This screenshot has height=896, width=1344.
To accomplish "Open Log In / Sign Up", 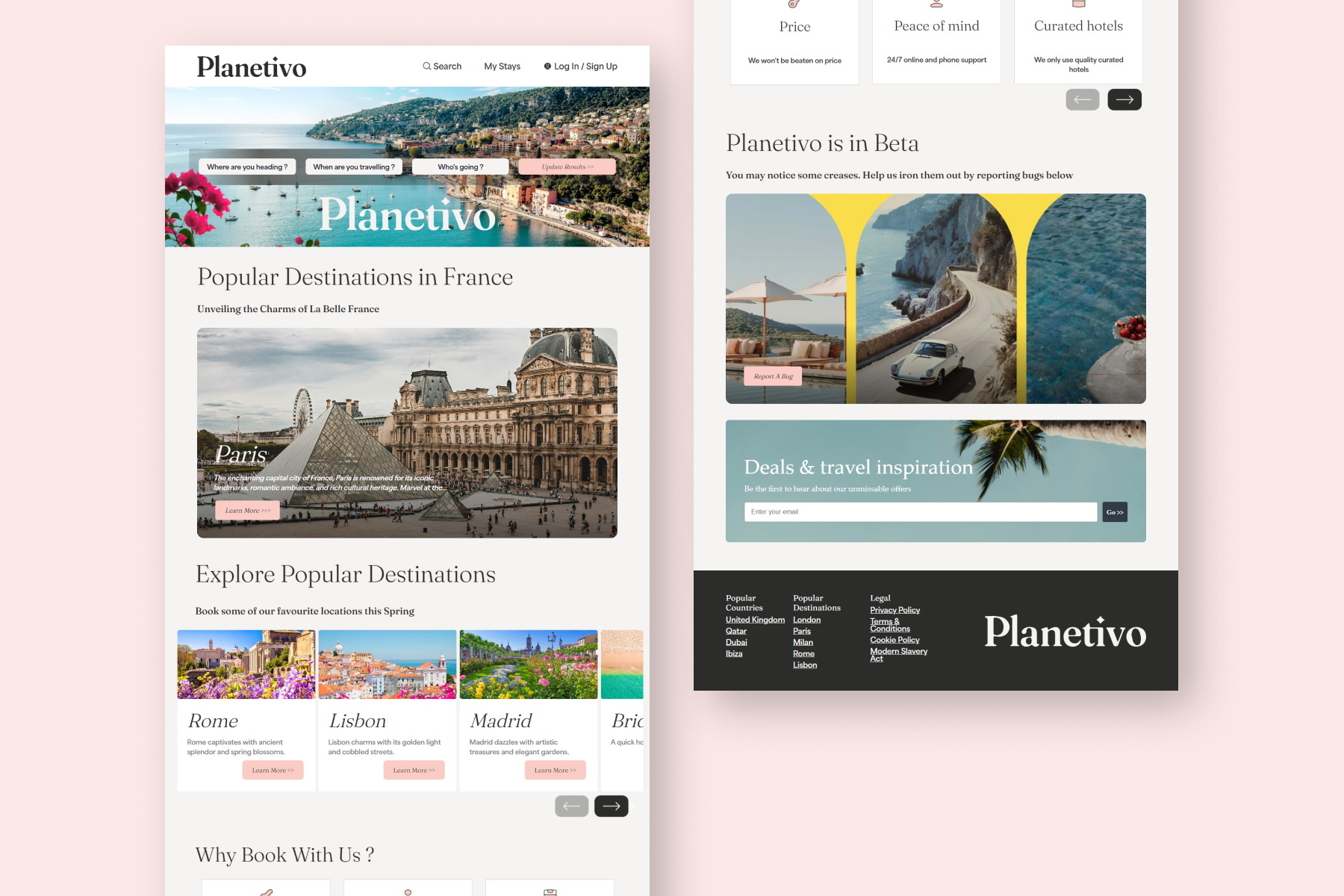I will point(585,66).
